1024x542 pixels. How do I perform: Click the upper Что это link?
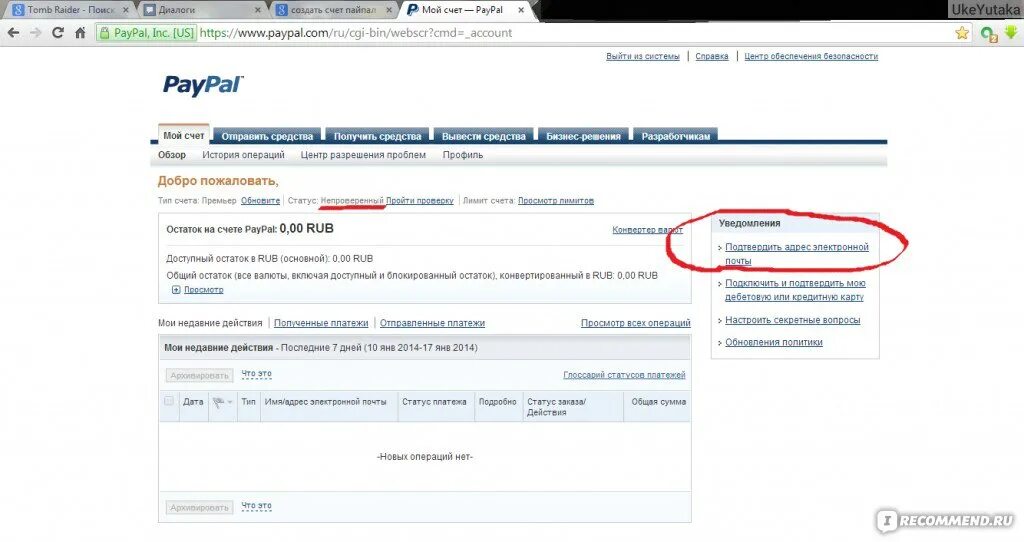coord(257,374)
